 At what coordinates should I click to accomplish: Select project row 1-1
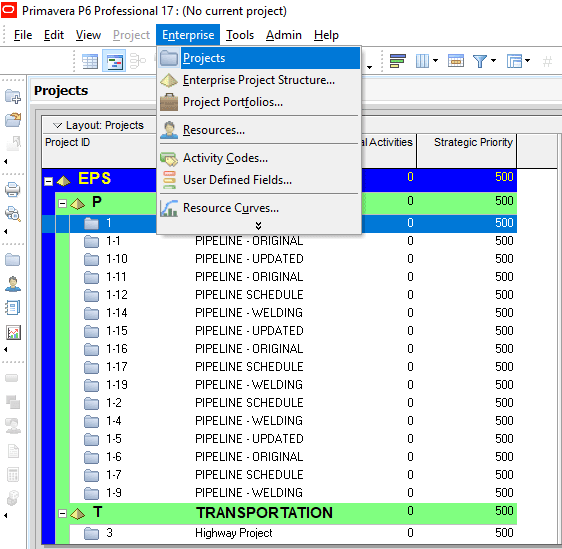click(x=293, y=241)
